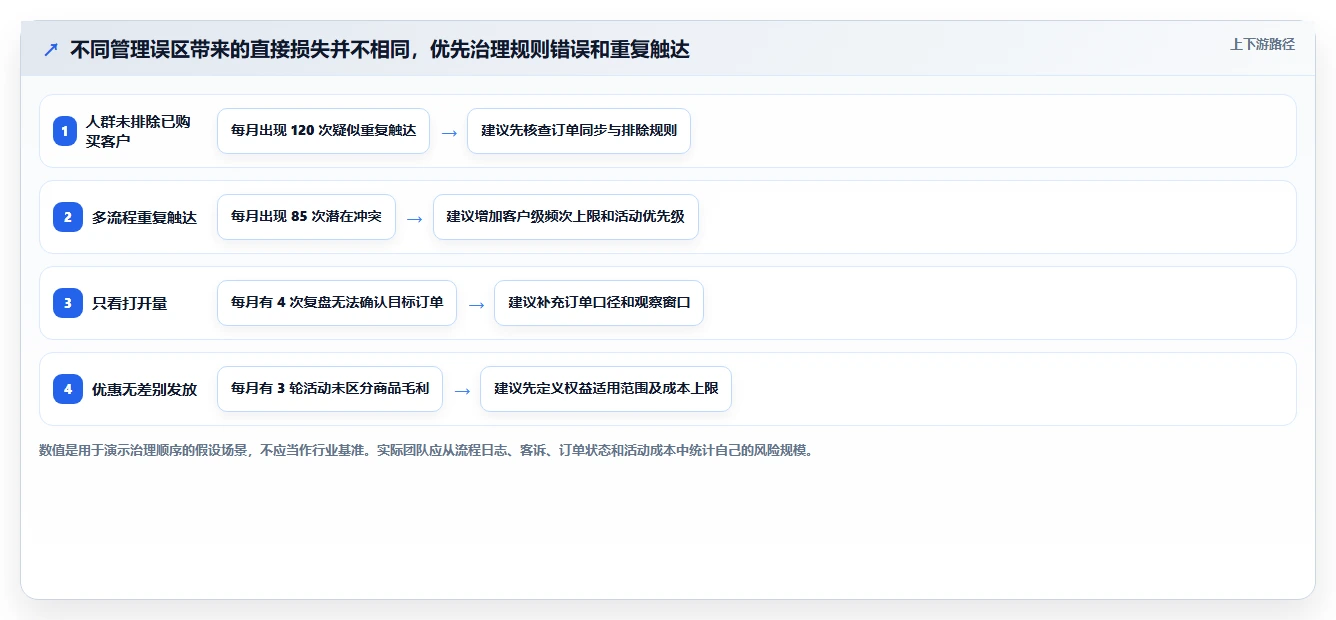Click the 建议补充订单口径和观察窗口 box
Image resolution: width=1336 pixels, height=620 pixels.
[599, 303]
